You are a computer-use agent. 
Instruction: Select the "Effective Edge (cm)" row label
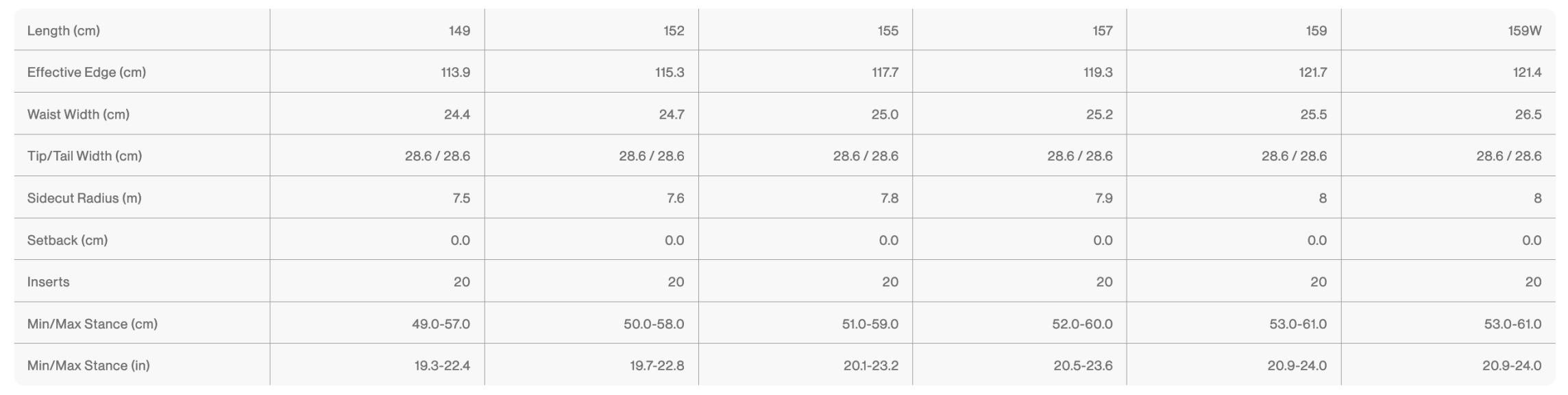pyautogui.click(x=86, y=73)
